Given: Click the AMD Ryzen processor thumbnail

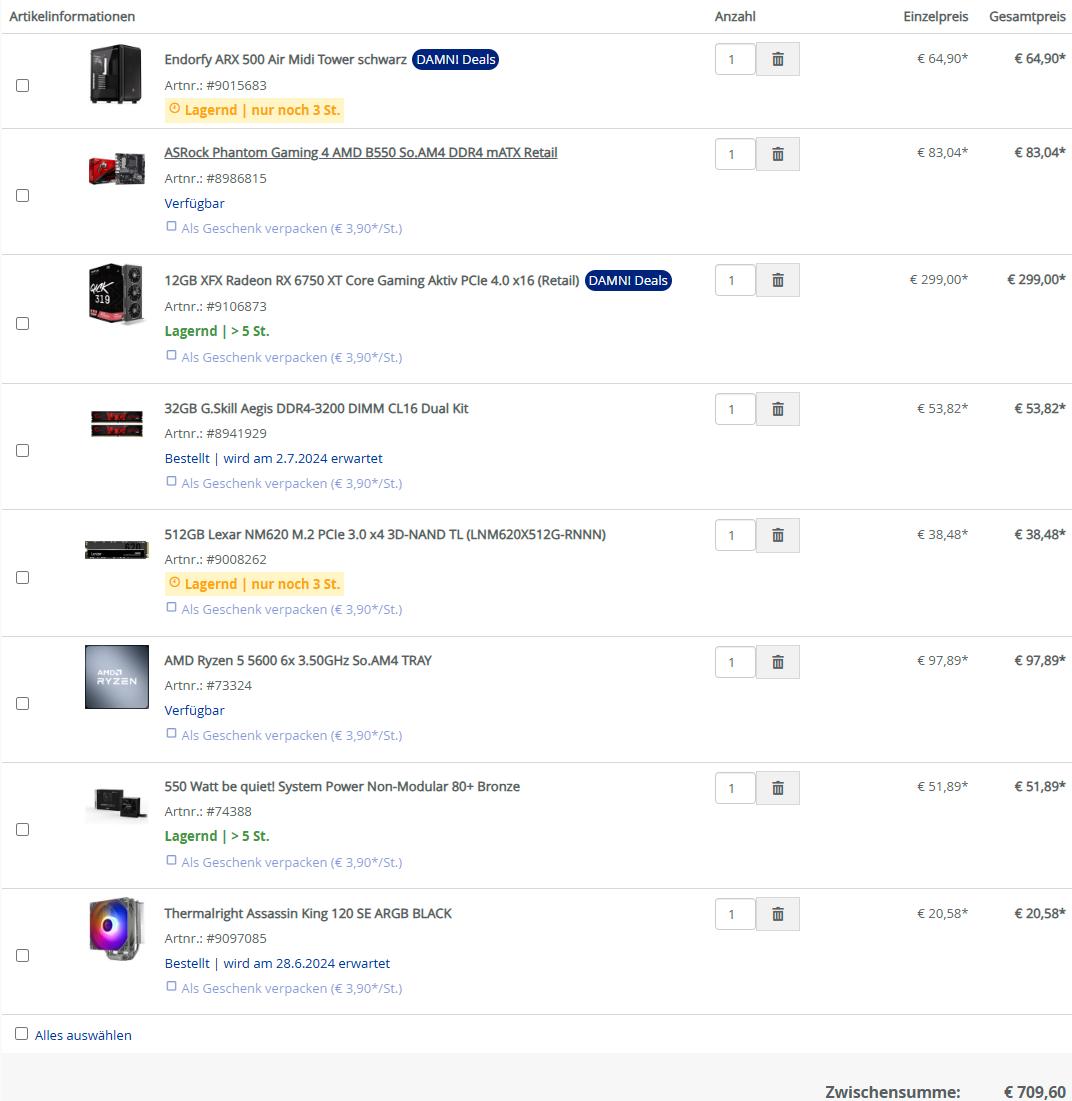Looking at the screenshot, I should [117, 677].
